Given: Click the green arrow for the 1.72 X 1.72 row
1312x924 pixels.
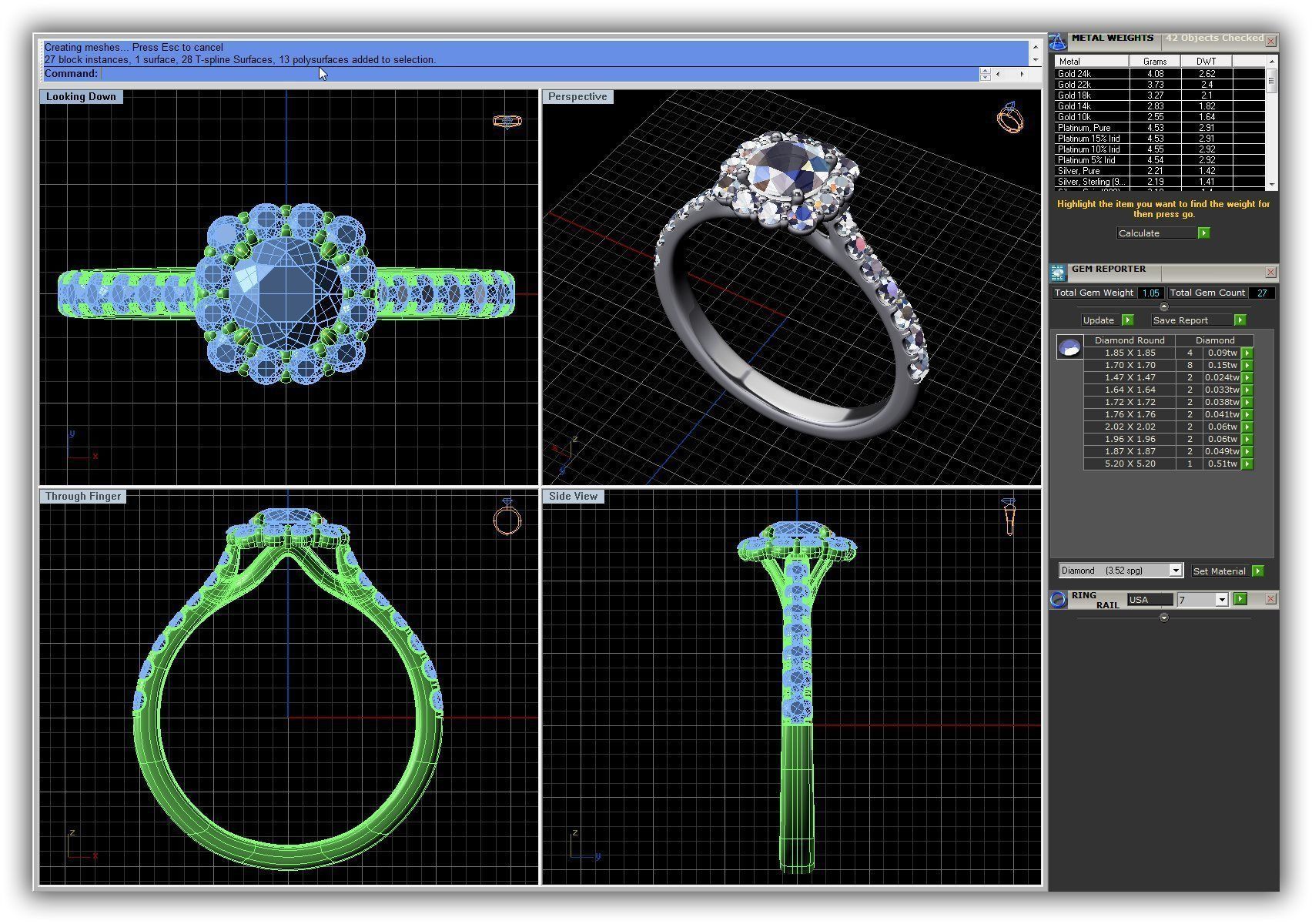Looking at the screenshot, I should (1247, 403).
